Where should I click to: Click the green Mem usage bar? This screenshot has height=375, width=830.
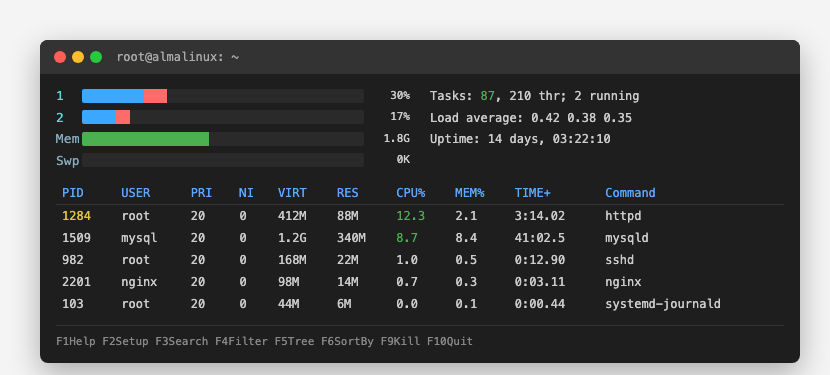pyautogui.click(x=146, y=139)
